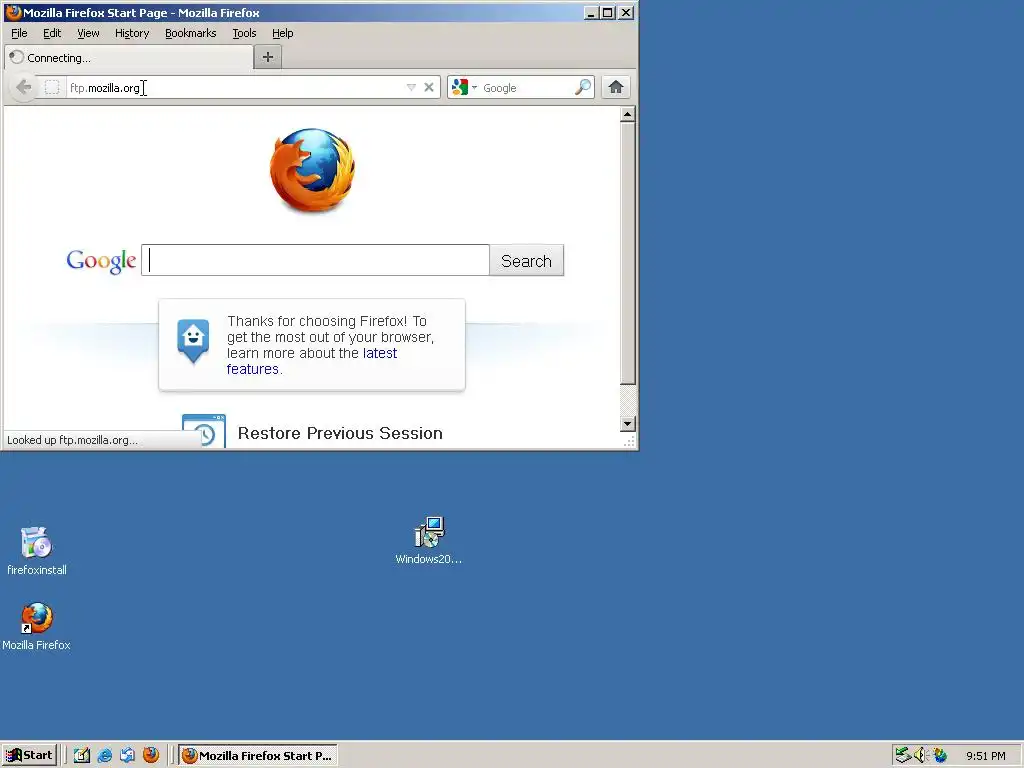This screenshot has height=768, width=1024.
Task: Click the Firefox icon in title bar
Action: tap(13, 12)
